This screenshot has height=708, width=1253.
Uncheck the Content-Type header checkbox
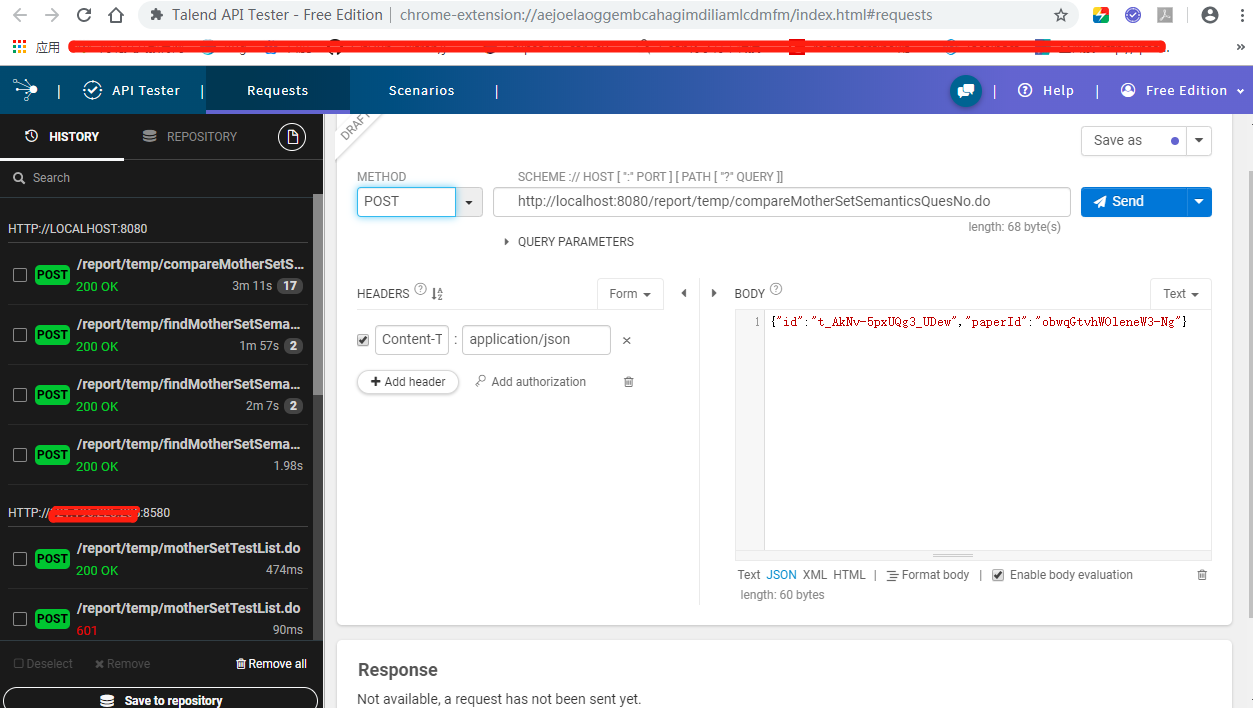click(x=362, y=339)
